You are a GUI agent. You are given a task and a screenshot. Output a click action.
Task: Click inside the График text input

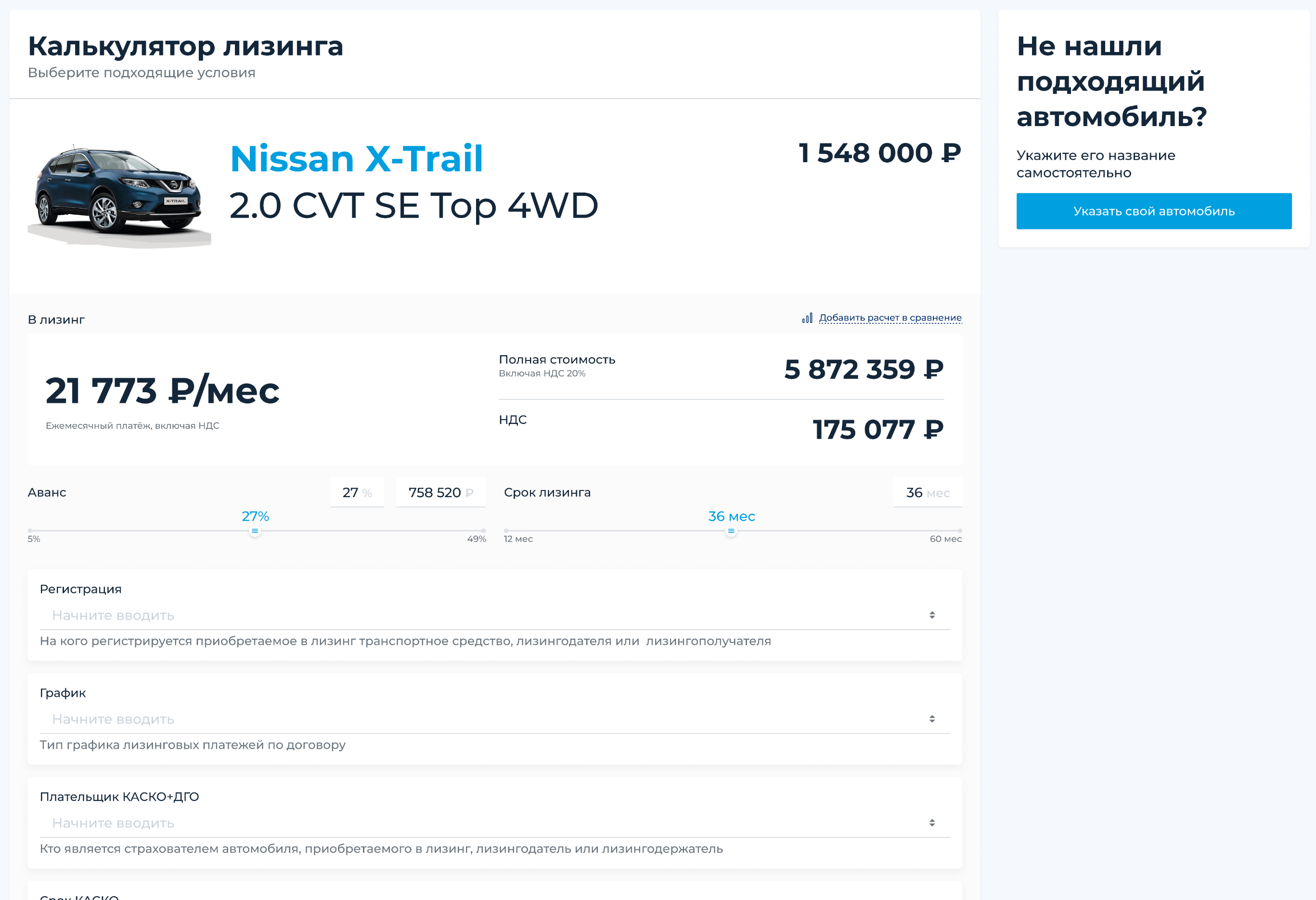click(453, 719)
